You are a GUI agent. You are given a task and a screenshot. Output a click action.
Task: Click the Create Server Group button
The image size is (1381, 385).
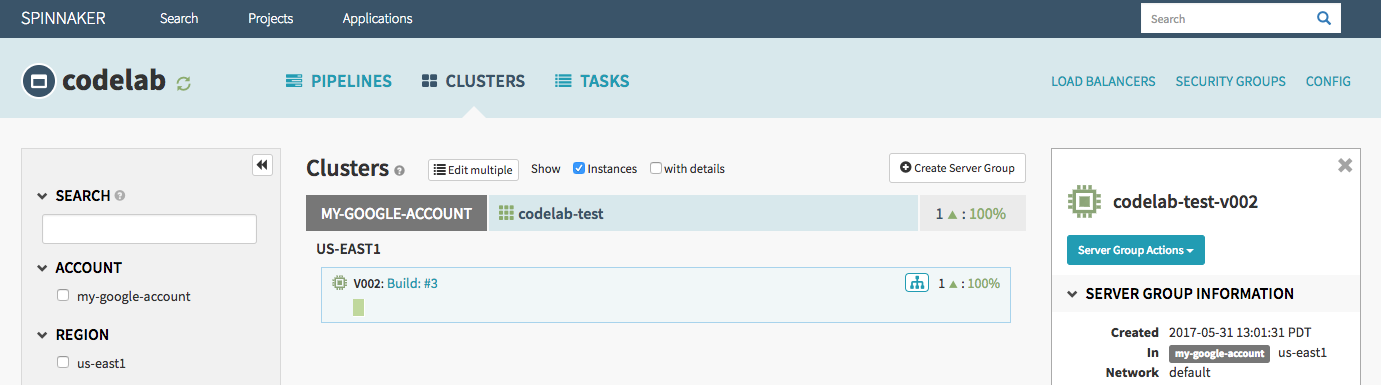point(957,168)
